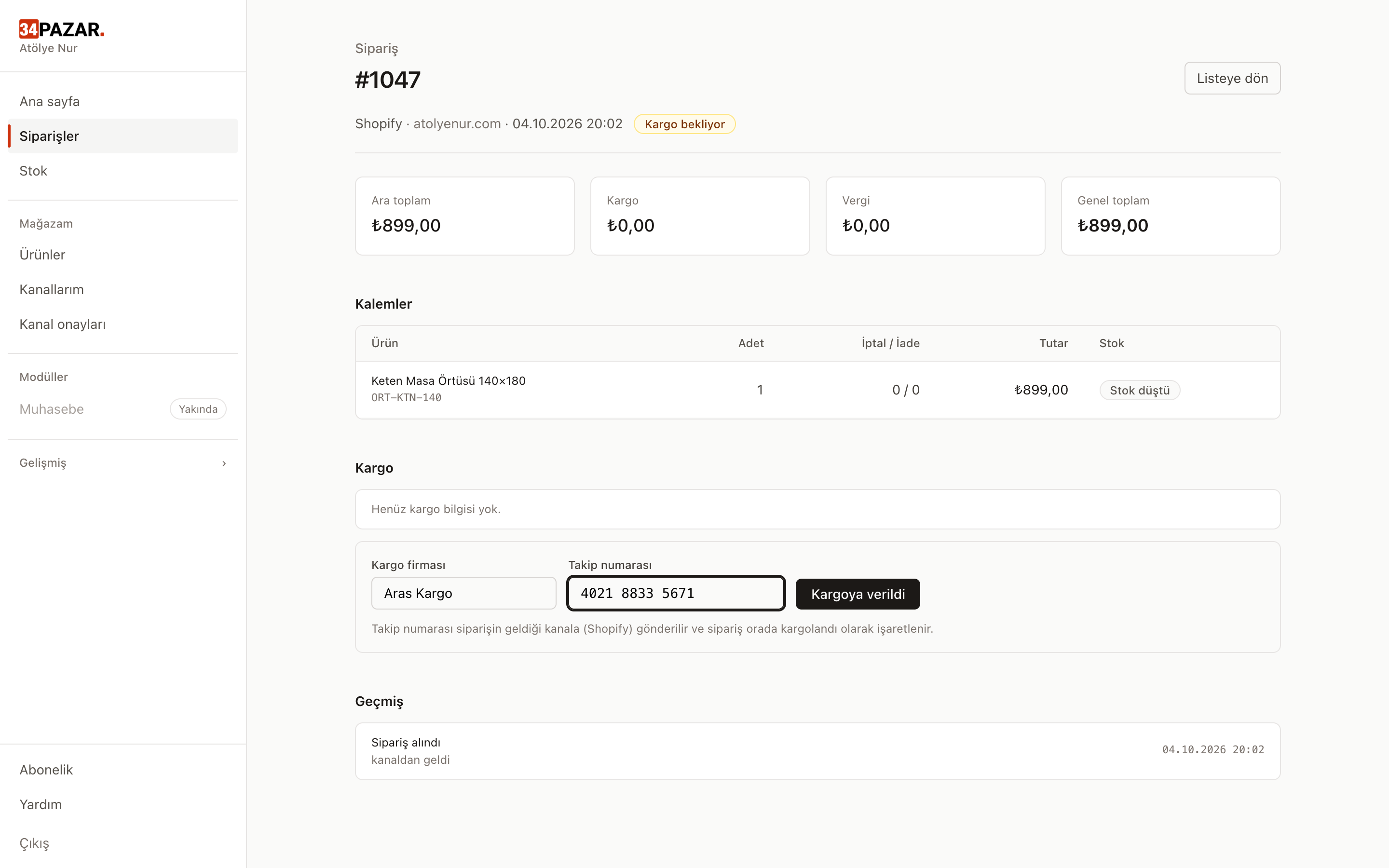
Task: Navigate to Kanallarım
Action: tap(123, 289)
